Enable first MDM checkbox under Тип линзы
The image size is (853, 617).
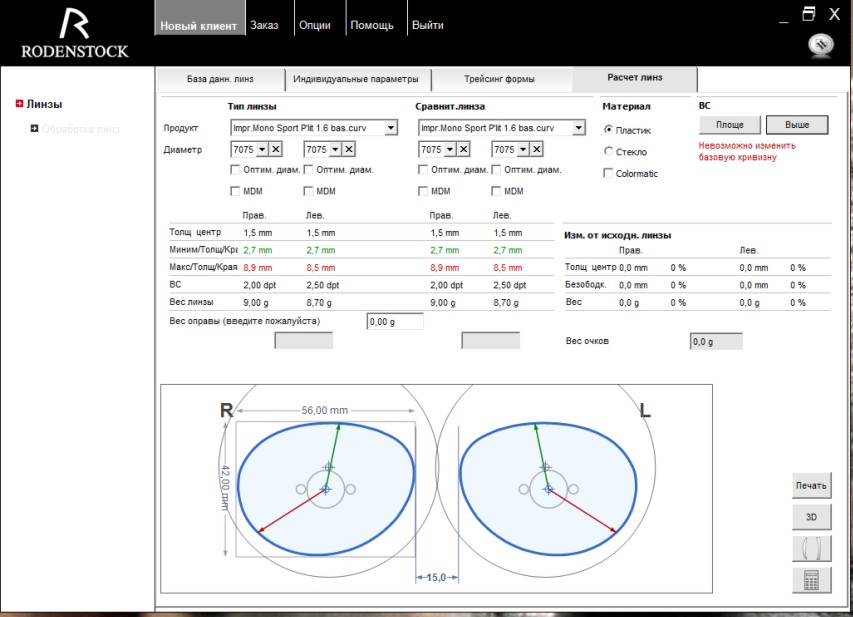(235, 191)
